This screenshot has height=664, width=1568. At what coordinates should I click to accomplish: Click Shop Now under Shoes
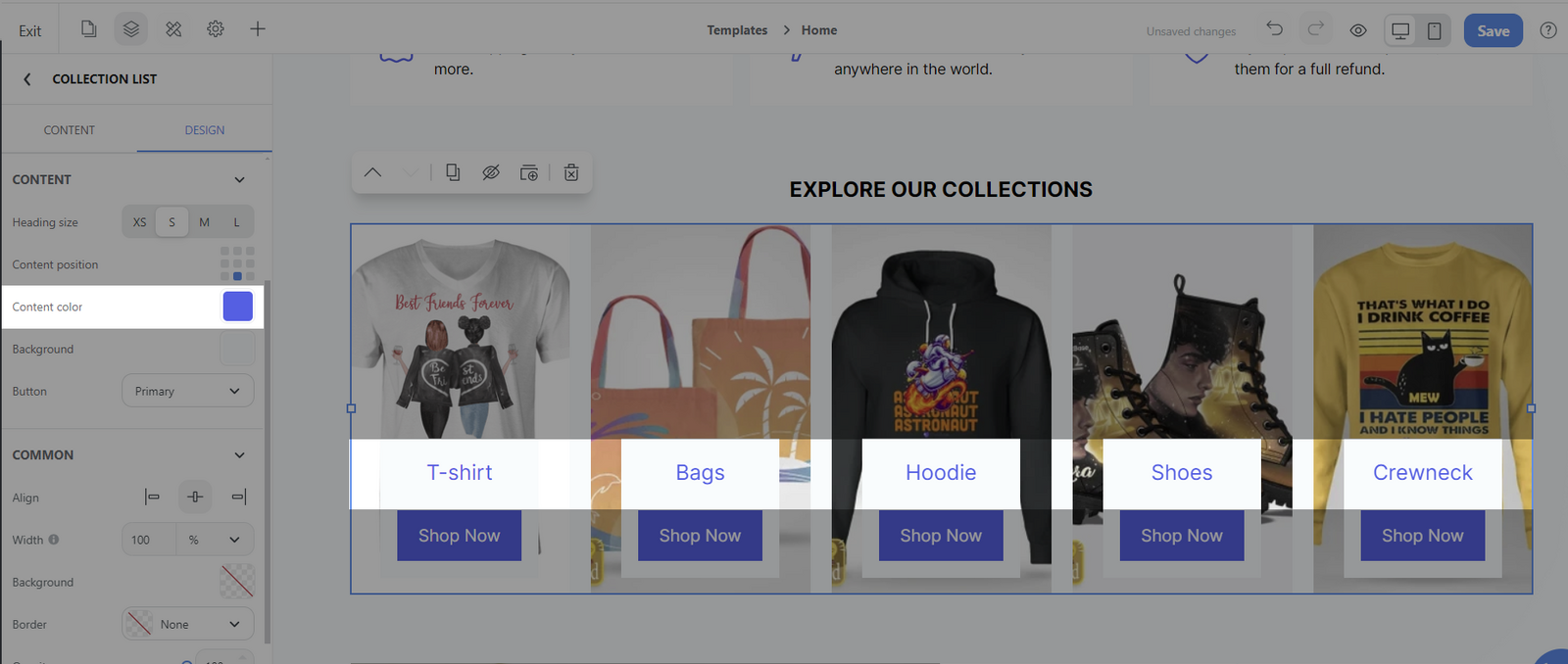1182,536
